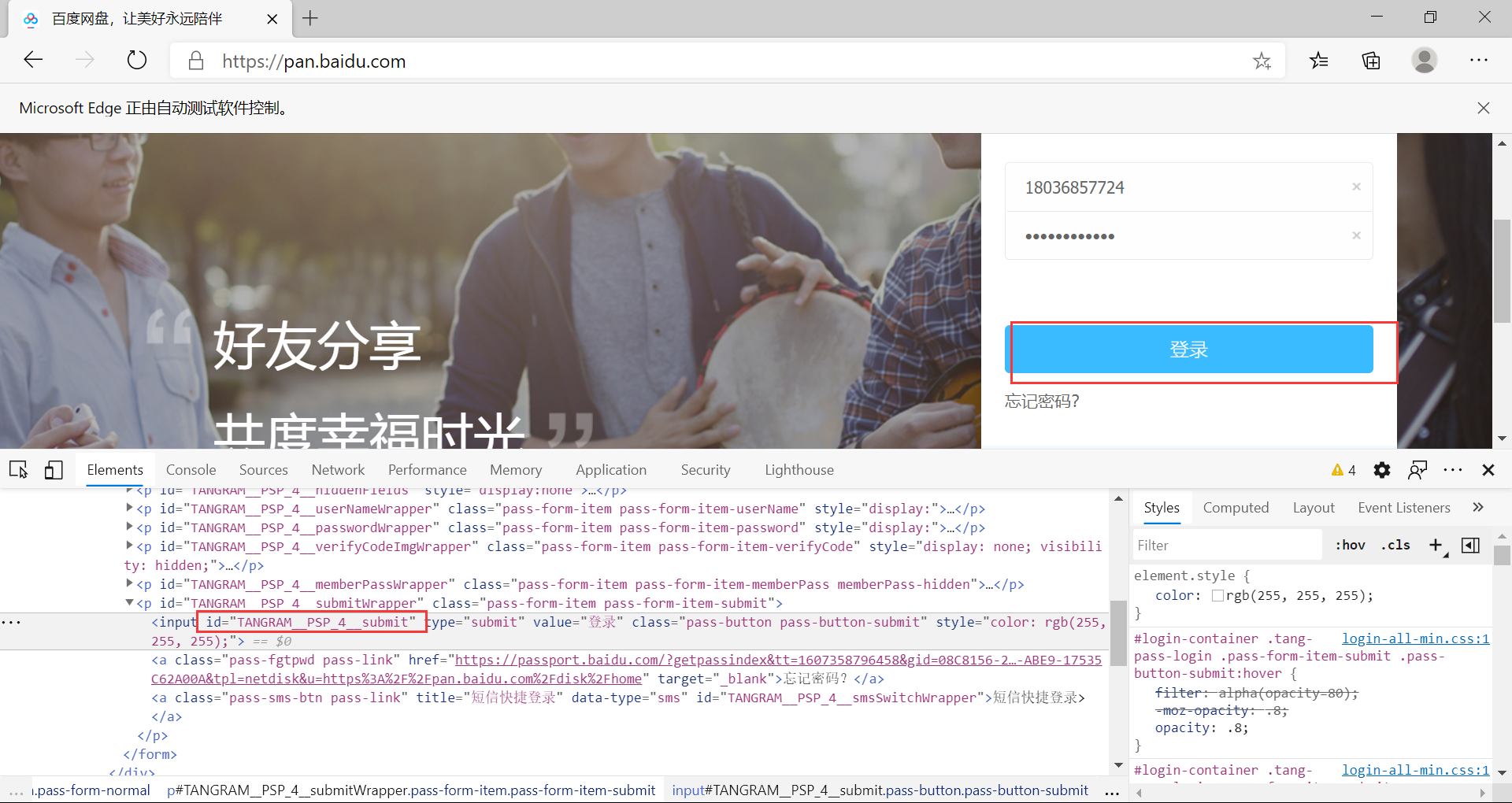The width and height of the screenshot is (1512, 803).
Task: Expand the verifyCodeImgWrapper p node
Action: 130,546
